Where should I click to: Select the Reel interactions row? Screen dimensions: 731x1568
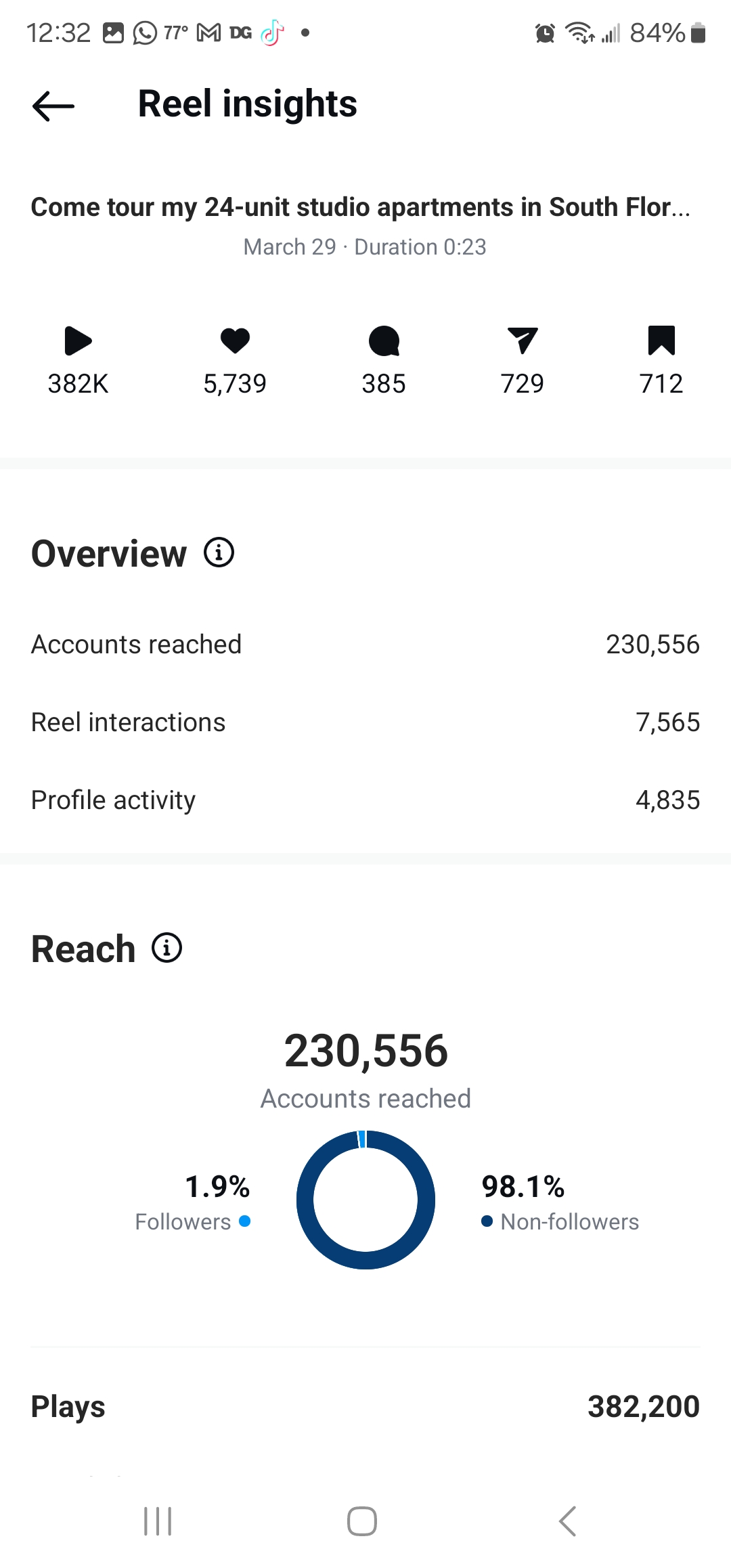pyautogui.click(x=365, y=722)
